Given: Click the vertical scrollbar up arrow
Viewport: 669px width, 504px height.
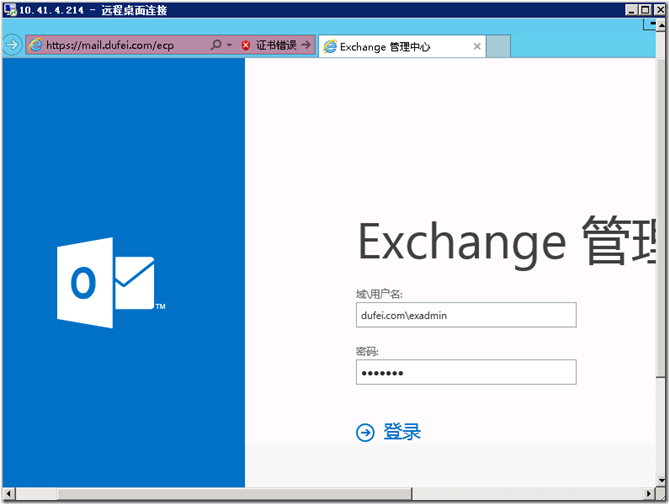Looking at the screenshot, I should 660,26.
